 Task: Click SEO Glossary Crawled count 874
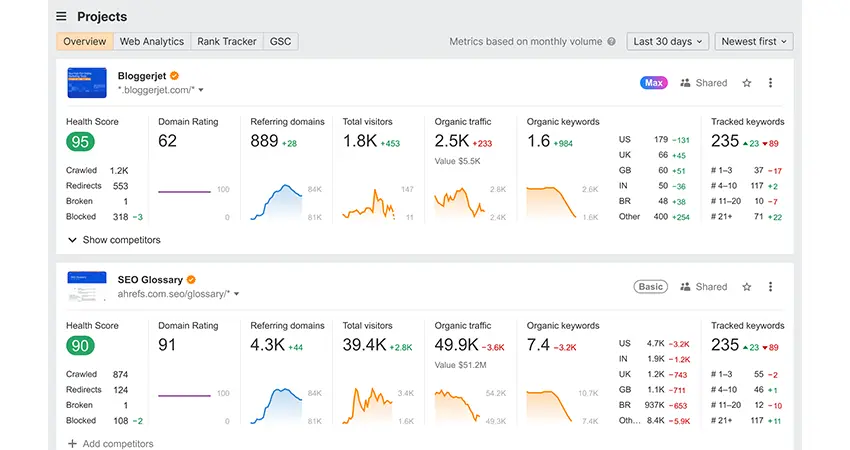pyautogui.click(x=120, y=375)
